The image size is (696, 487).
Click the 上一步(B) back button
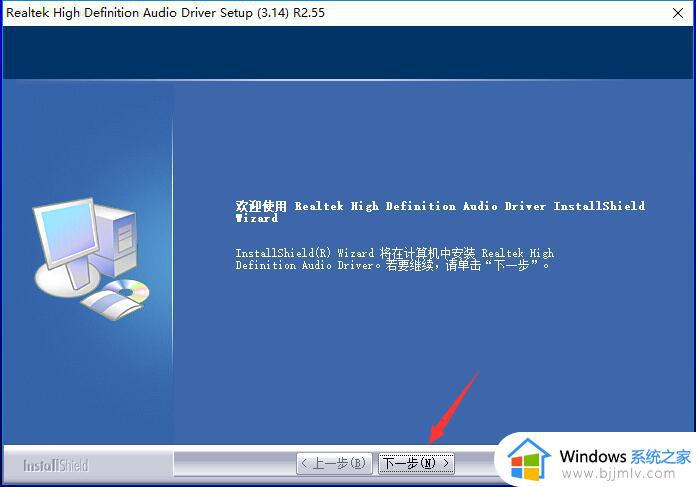pos(334,463)
